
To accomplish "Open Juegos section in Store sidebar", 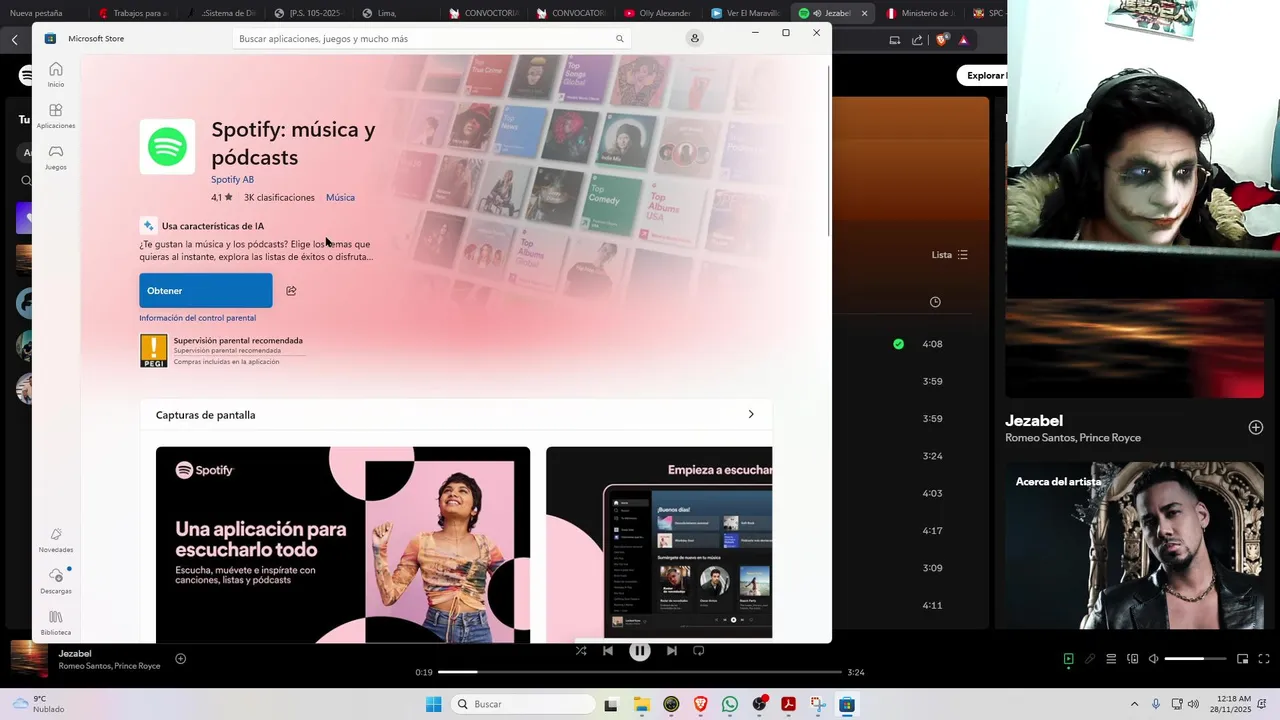I will pyautogui.click(x=56, y=157).
